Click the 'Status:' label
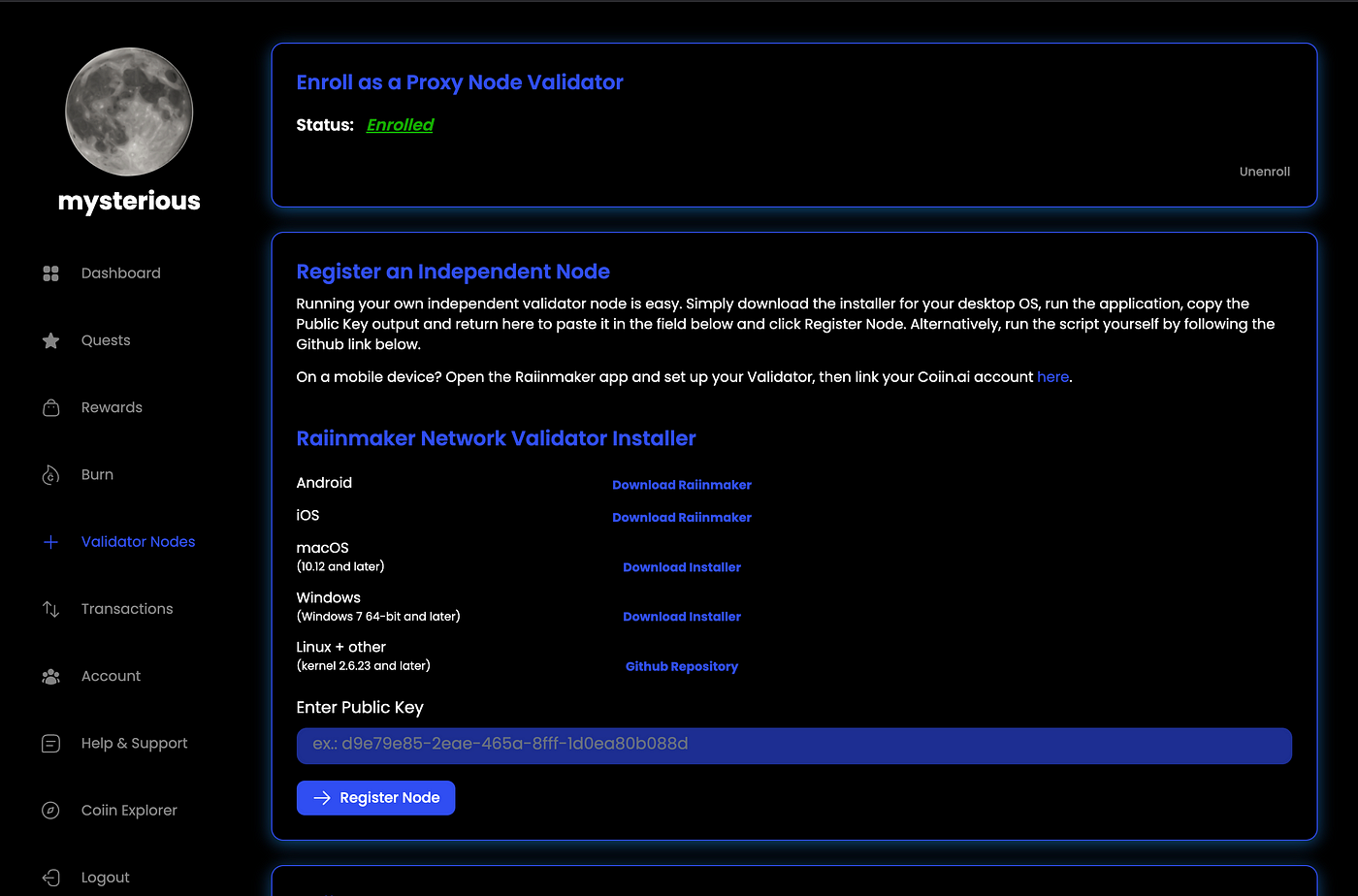The image size is (1358, 896). pyautogui.click(x=325, y=125)
